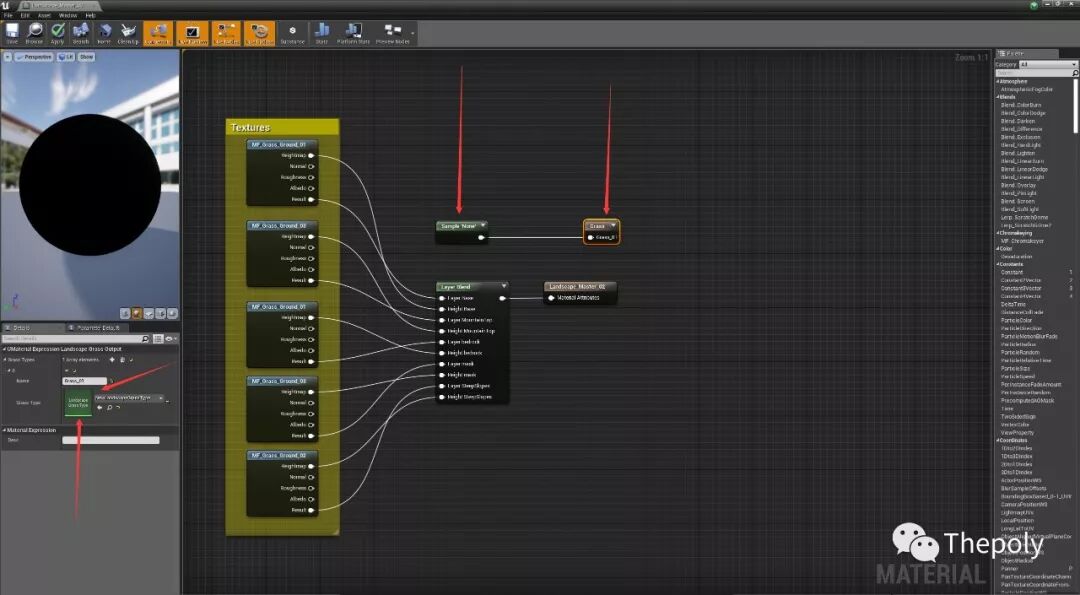Click the Desc input field
The image size is (1080, 595).
(111, 440)
